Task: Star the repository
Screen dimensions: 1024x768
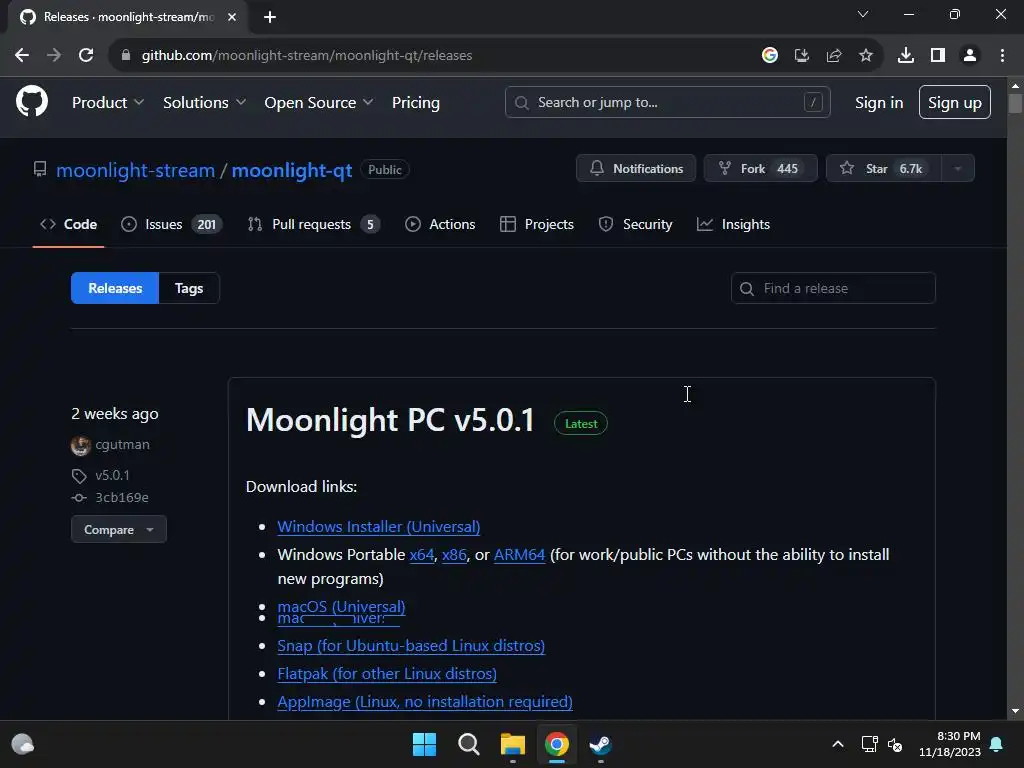Action: [884, 168]
